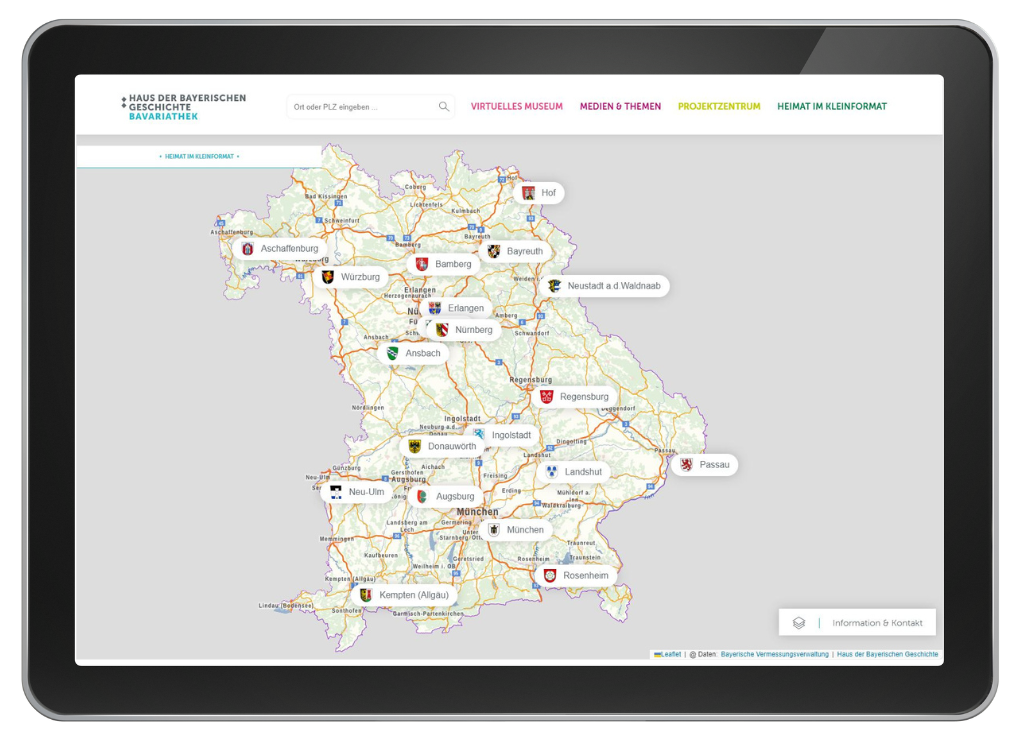Screen dimensions: 1017x735
Task: Go to Medien & Themen menu
Action: tap(620, 107)
